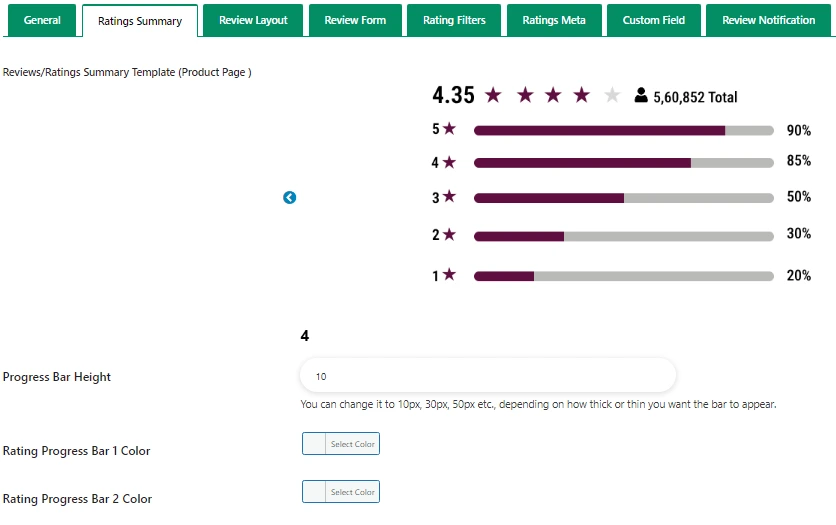
Task: Click the grey fifth star in average rating
Action: [x=612, y=96]
